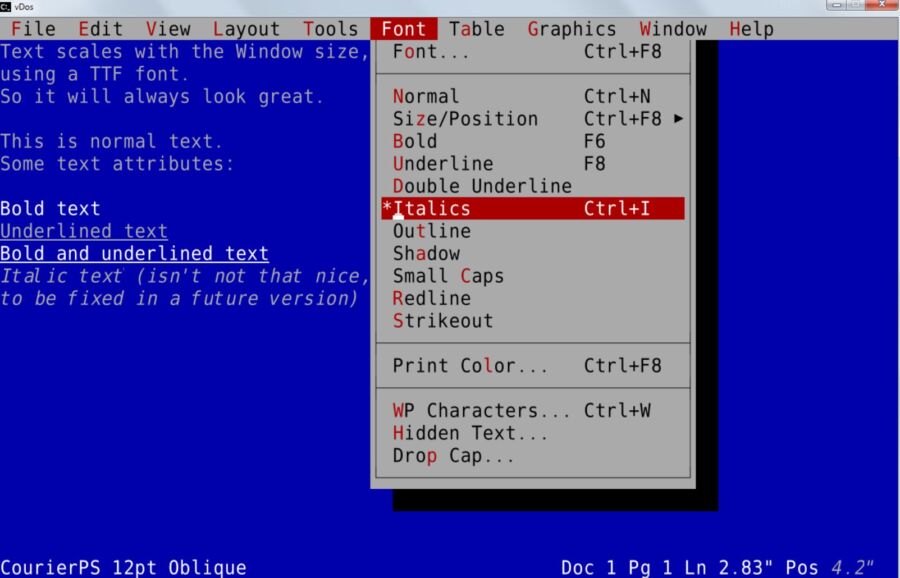Open the View menu
The width and height of the screenshot is (900, 578).
coord(168,29)
